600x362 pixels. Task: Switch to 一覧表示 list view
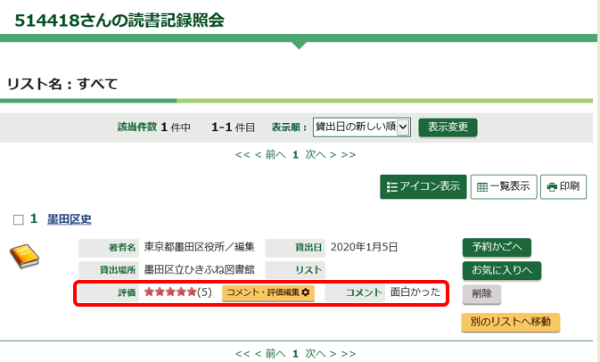click(x=504, y=187)
